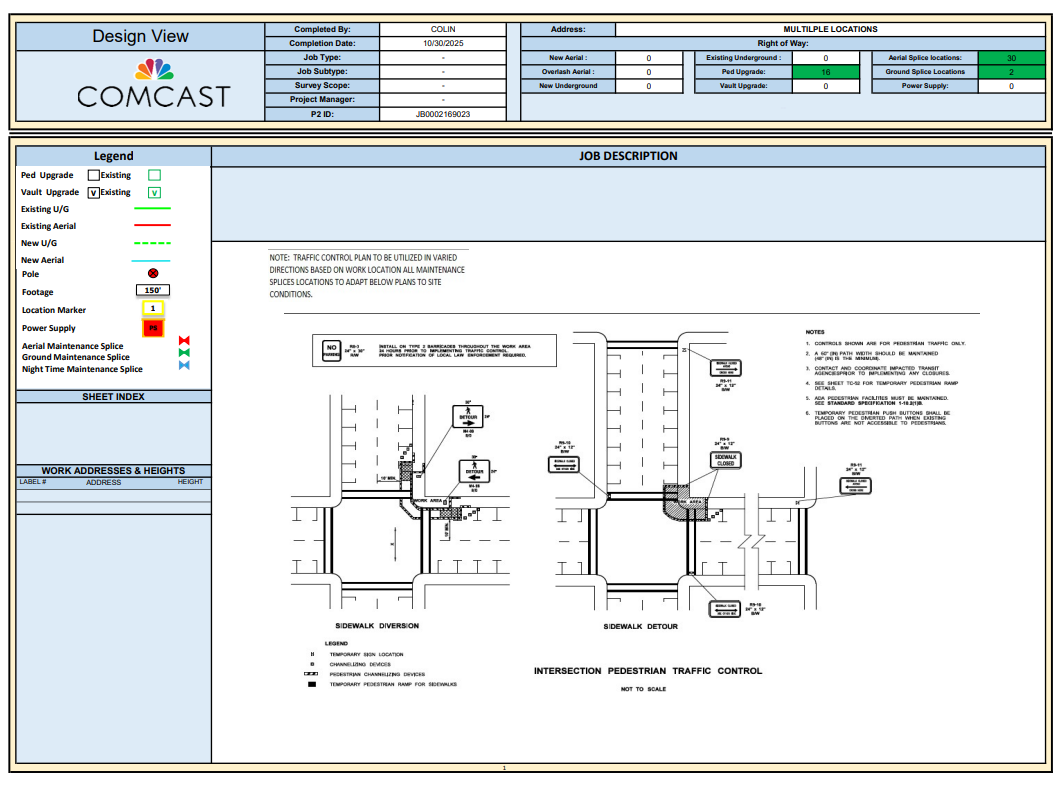This screenshot has height=785, width=1062.
Task: Select the Pole symbol in the legend
Action: (x=153, y=273)
